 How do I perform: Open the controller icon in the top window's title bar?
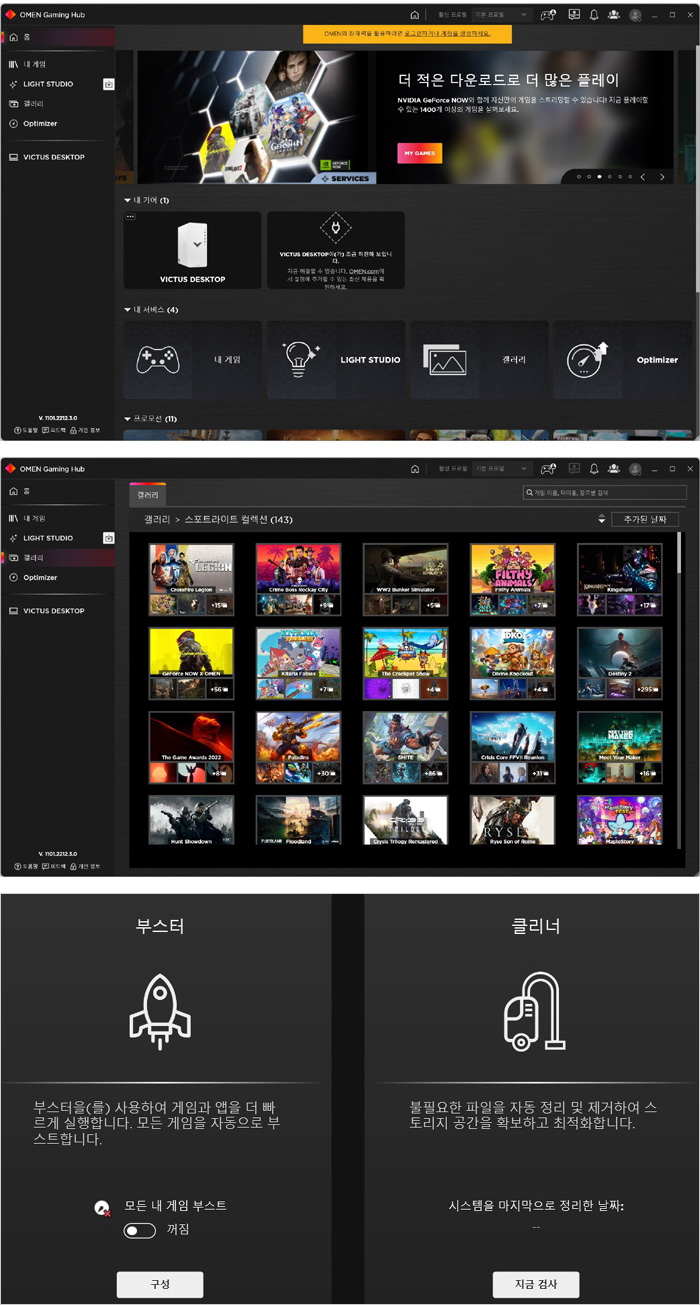548,15
